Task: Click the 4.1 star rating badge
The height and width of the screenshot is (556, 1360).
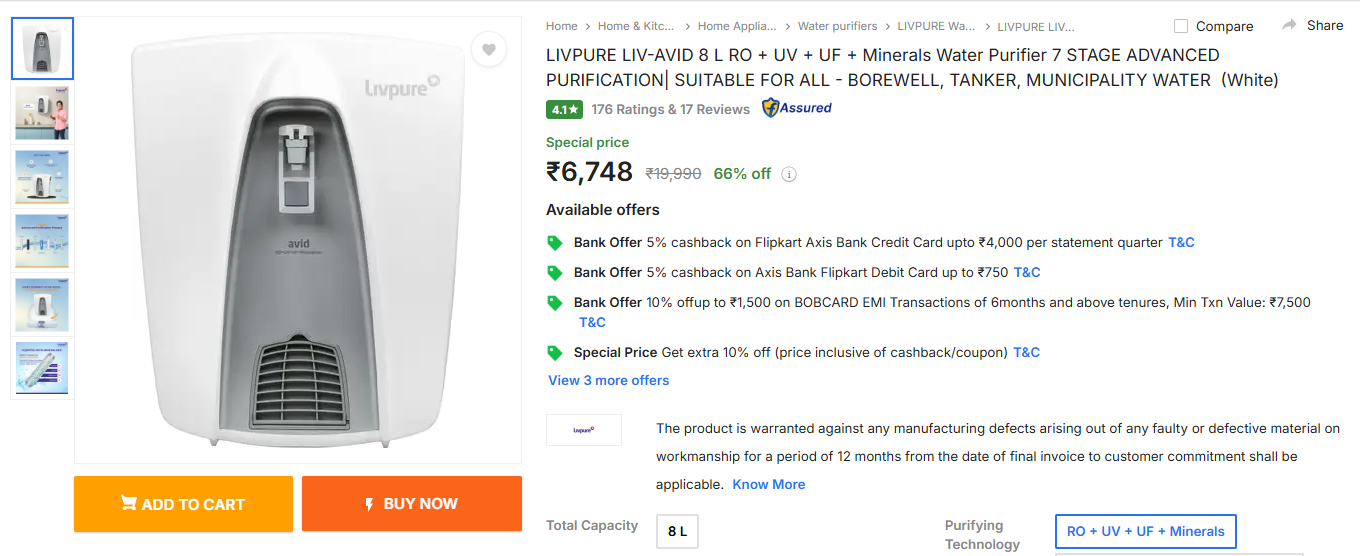Action: click(x=563, y=109)
